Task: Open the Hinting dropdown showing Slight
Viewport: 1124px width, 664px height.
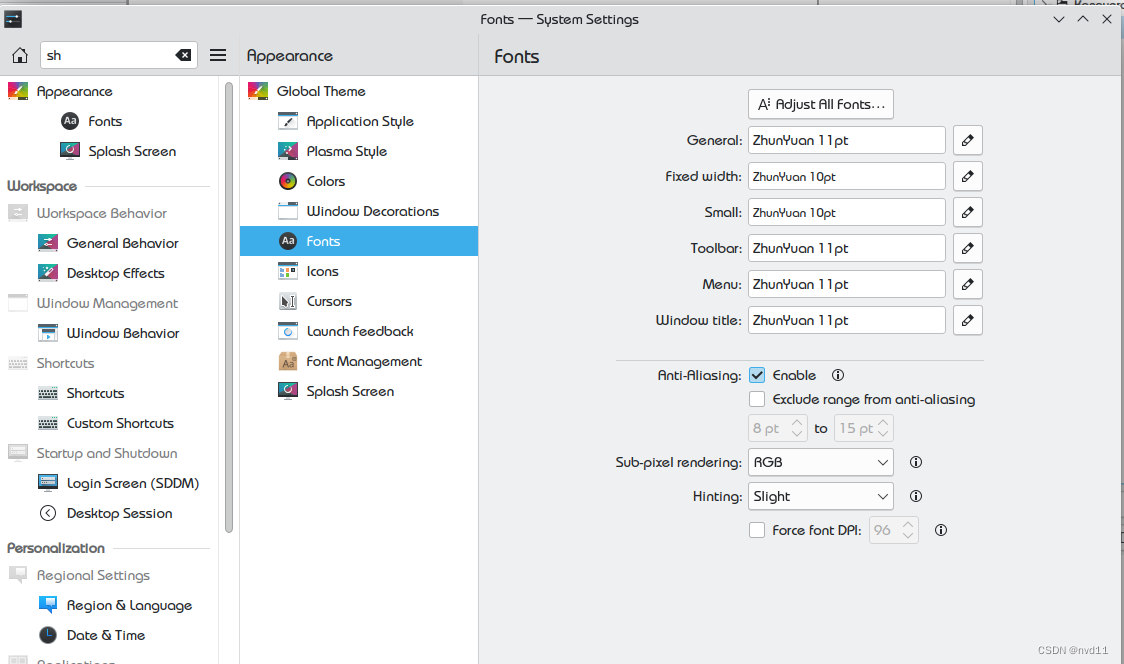Action: (820, 496)
